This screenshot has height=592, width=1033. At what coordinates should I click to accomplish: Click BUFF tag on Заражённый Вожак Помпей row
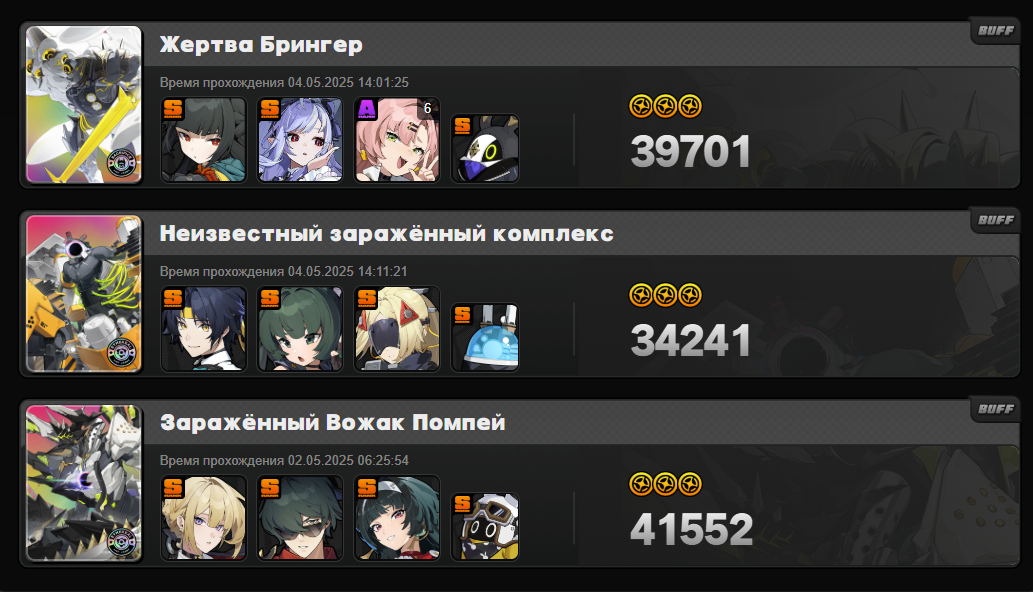pos(995,409)
